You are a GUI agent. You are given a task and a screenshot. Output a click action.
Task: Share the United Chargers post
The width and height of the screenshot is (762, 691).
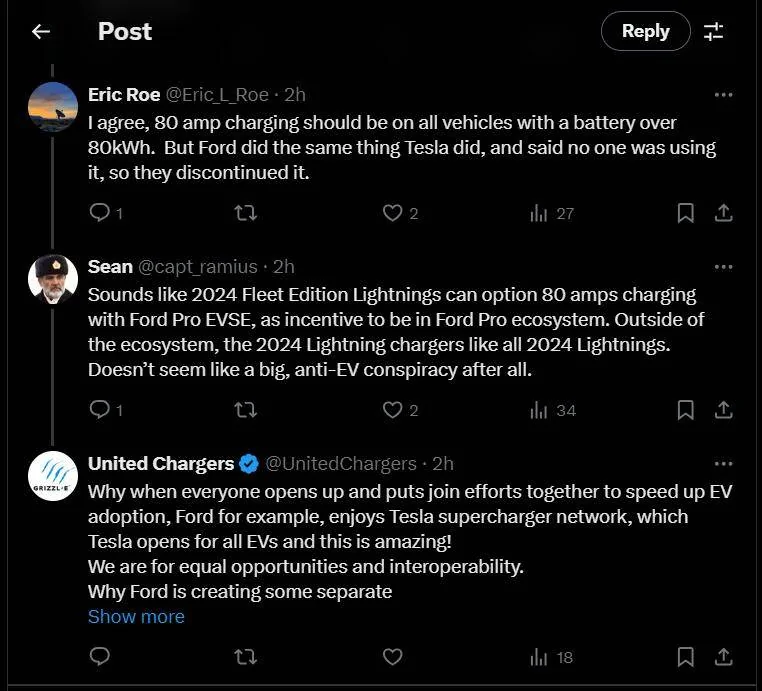[x=723, y=657]
